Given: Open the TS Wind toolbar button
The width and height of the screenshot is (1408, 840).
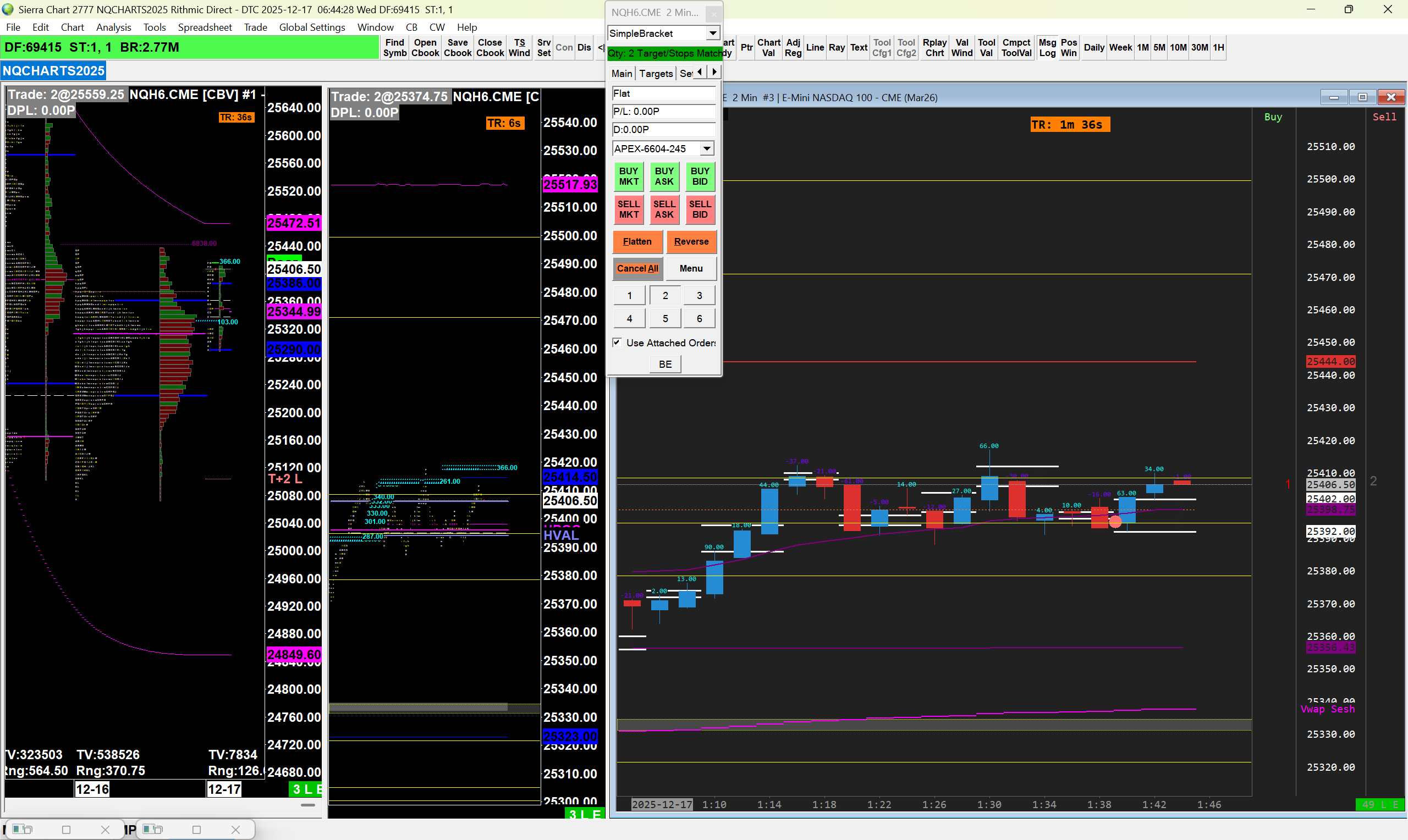Looking at the screenshot, I should (x=519, y=47).
